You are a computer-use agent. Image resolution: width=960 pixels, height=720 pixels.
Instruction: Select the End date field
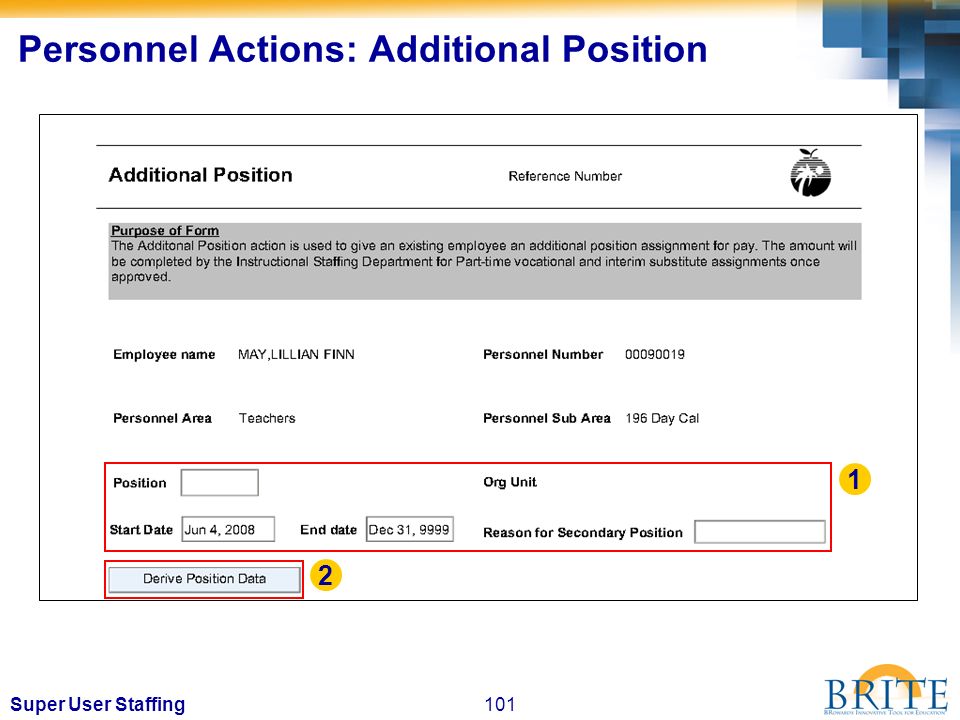410,530
